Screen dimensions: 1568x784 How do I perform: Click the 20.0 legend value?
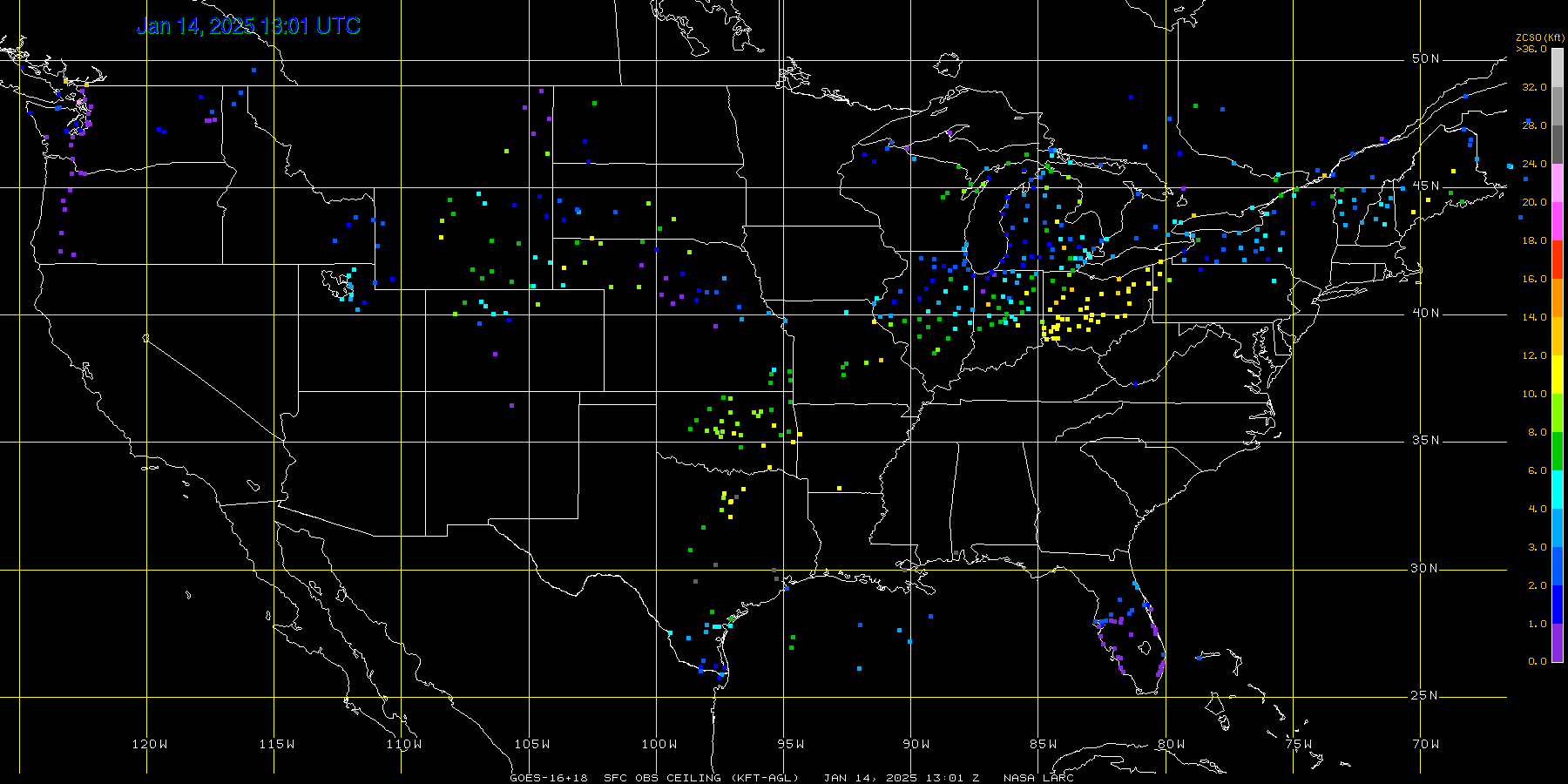[1535, 202]
